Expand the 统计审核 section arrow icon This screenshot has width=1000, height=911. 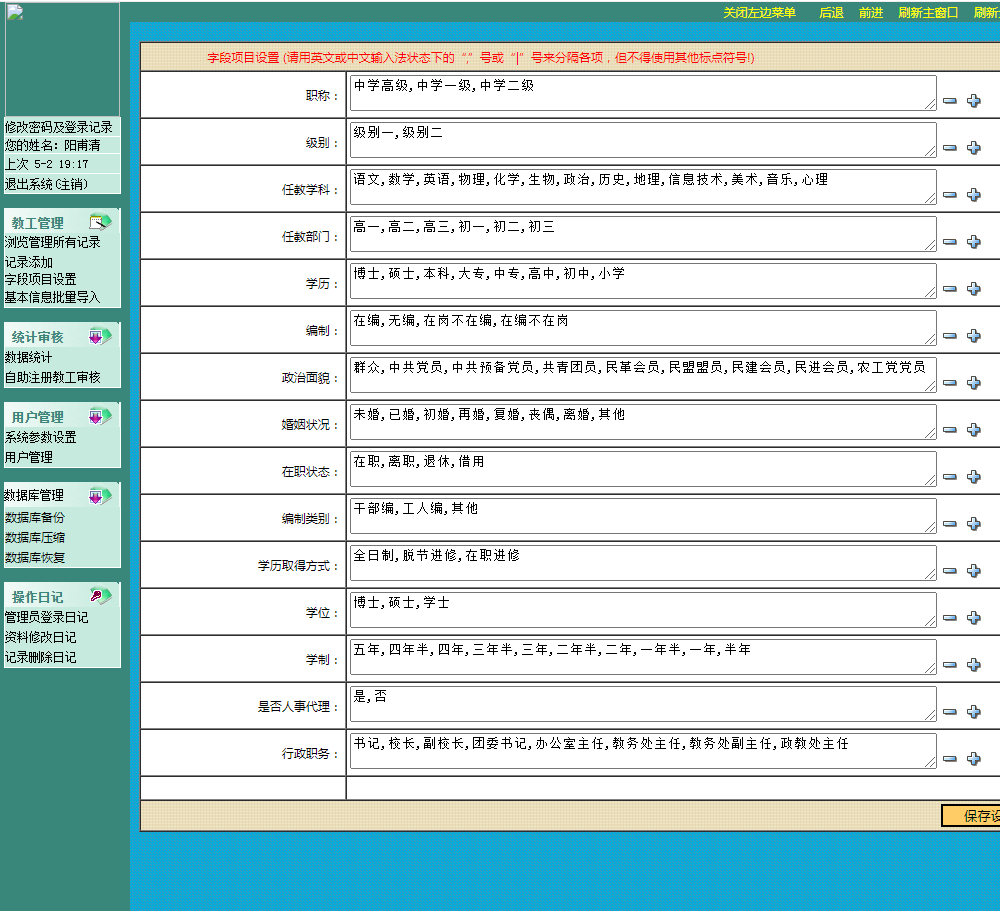pos(100,336)
